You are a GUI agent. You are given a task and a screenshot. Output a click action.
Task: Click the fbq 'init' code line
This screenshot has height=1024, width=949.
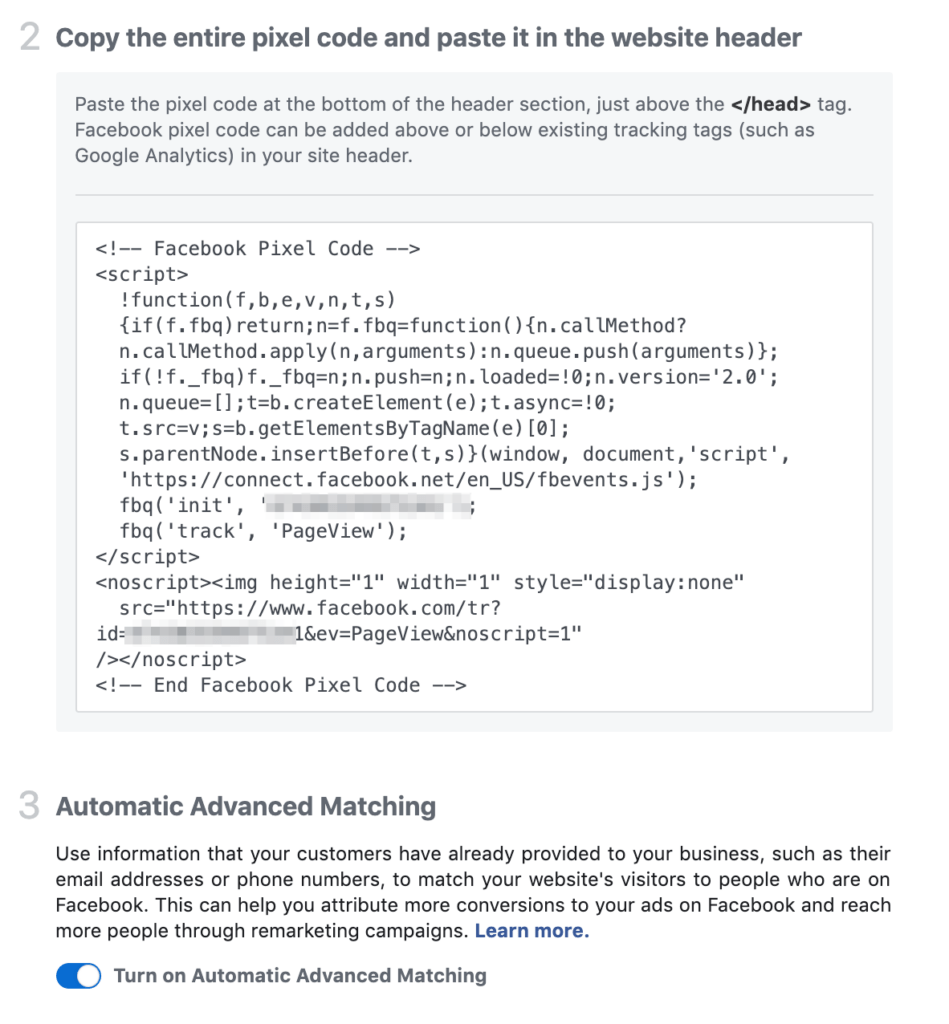click(x=190, y=506)
